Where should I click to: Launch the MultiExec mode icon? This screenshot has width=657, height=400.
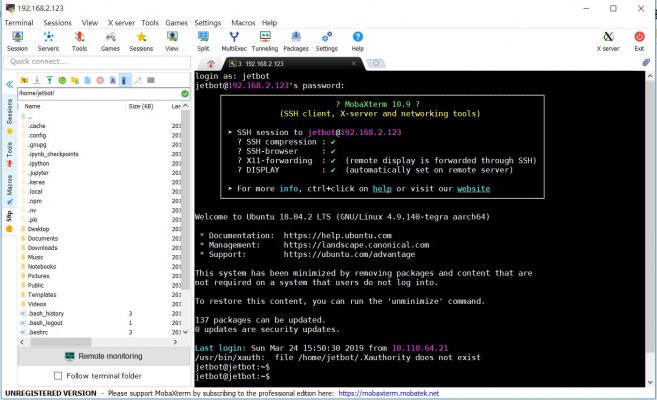(234, 40)
